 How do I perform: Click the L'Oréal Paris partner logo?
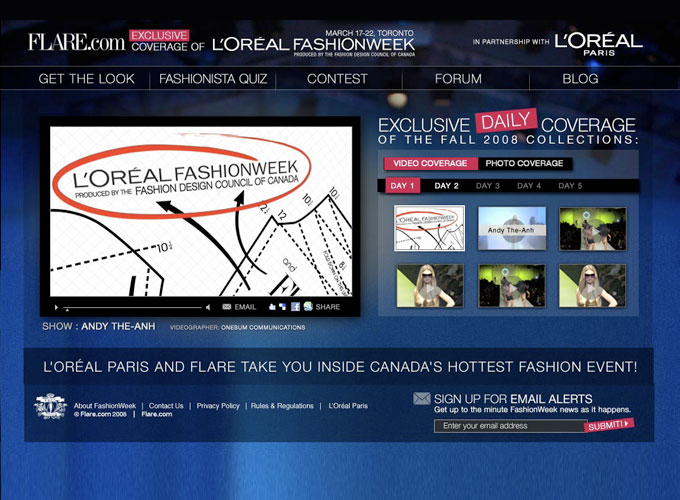(x=598, y=42)
